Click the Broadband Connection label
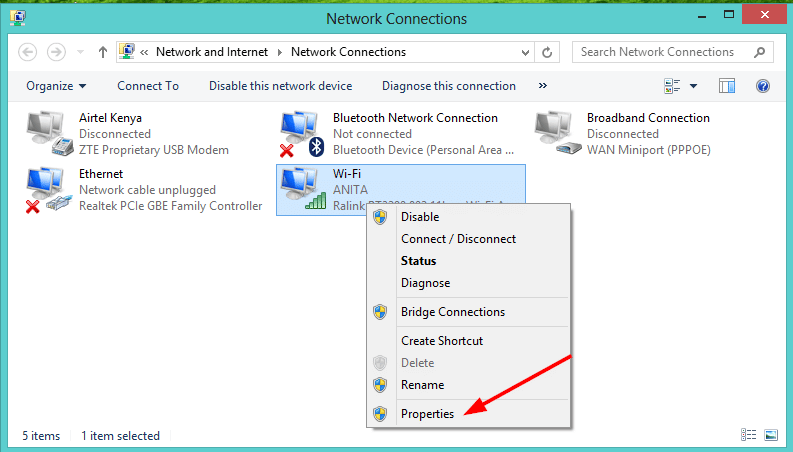This screenshot has width=793, height=452. pos(648,118)
